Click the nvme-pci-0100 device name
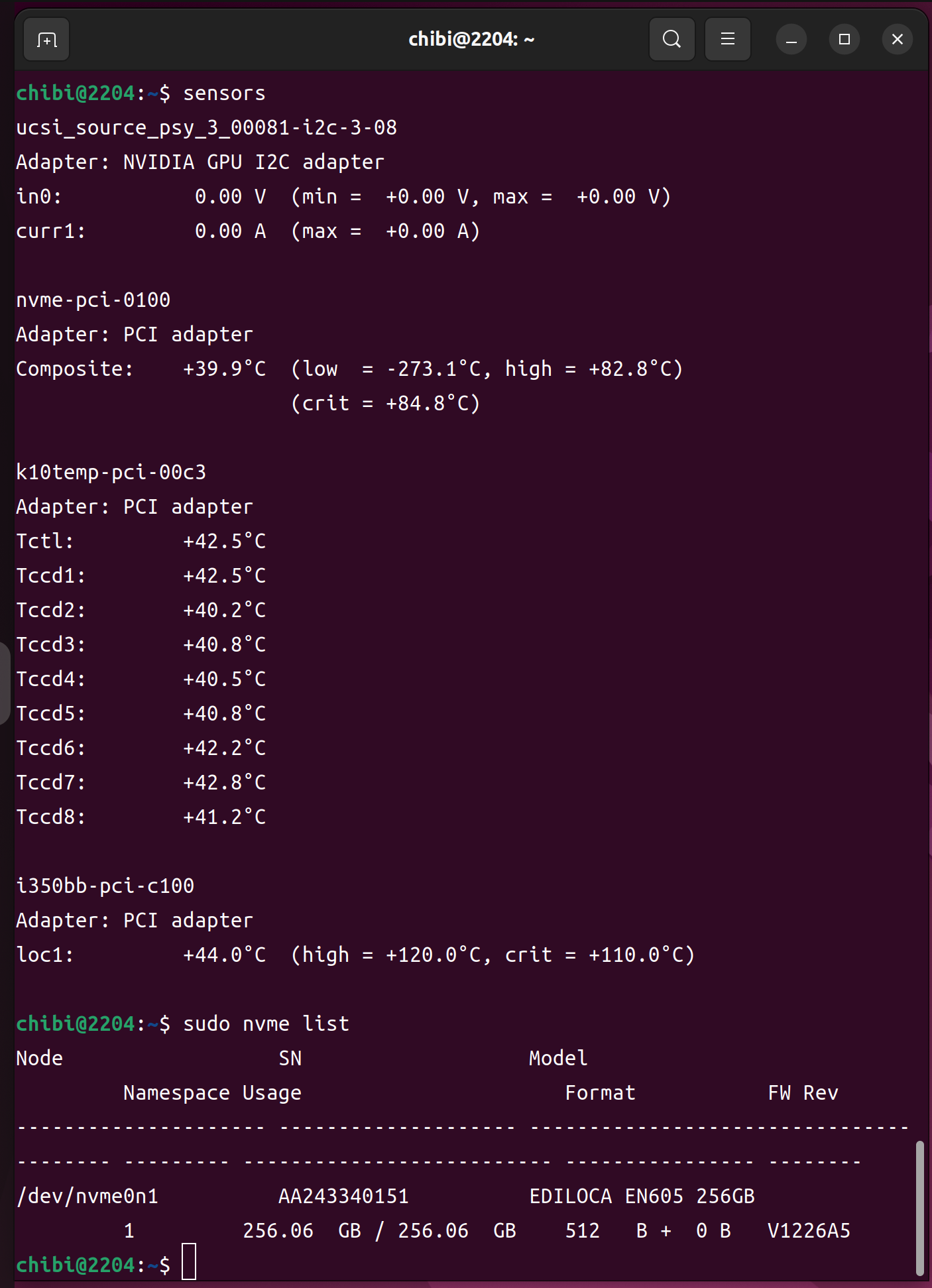 pyautogui.click(x=93, y=300)
